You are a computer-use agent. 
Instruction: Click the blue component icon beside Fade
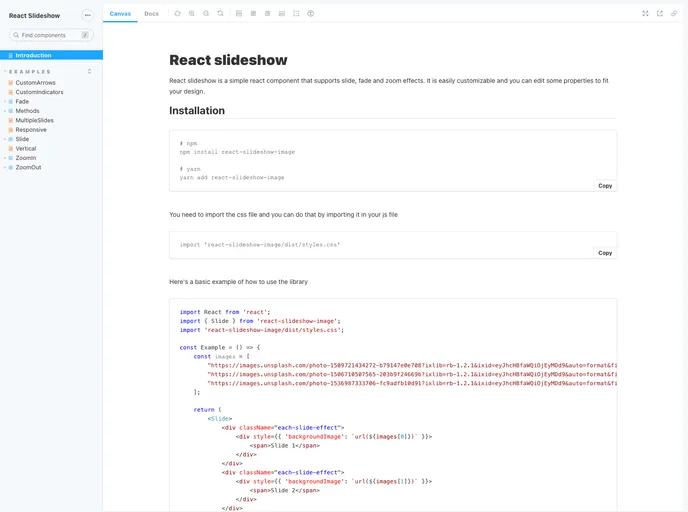[11, 101]
